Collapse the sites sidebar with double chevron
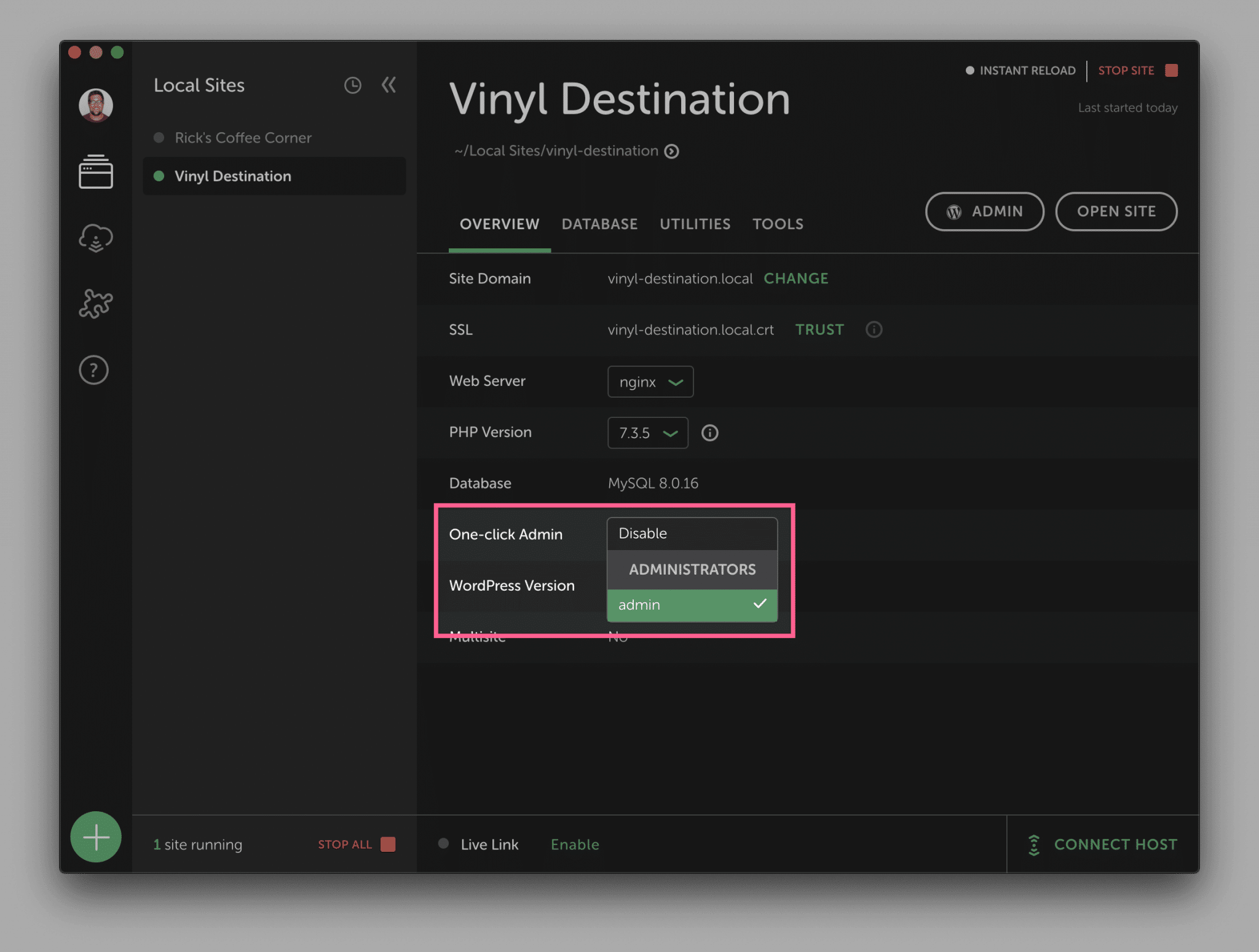Viewport: 1259px width, 952px height. [x=389, y=85]
